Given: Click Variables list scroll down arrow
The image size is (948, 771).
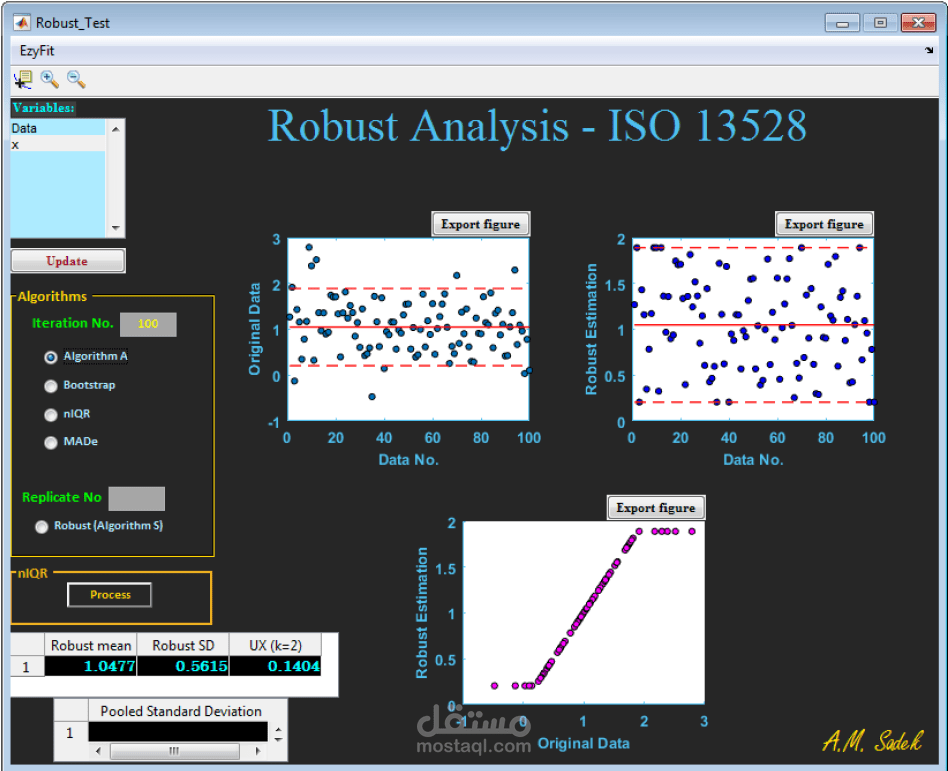Looking at the screenshot, I should [115, 228].
